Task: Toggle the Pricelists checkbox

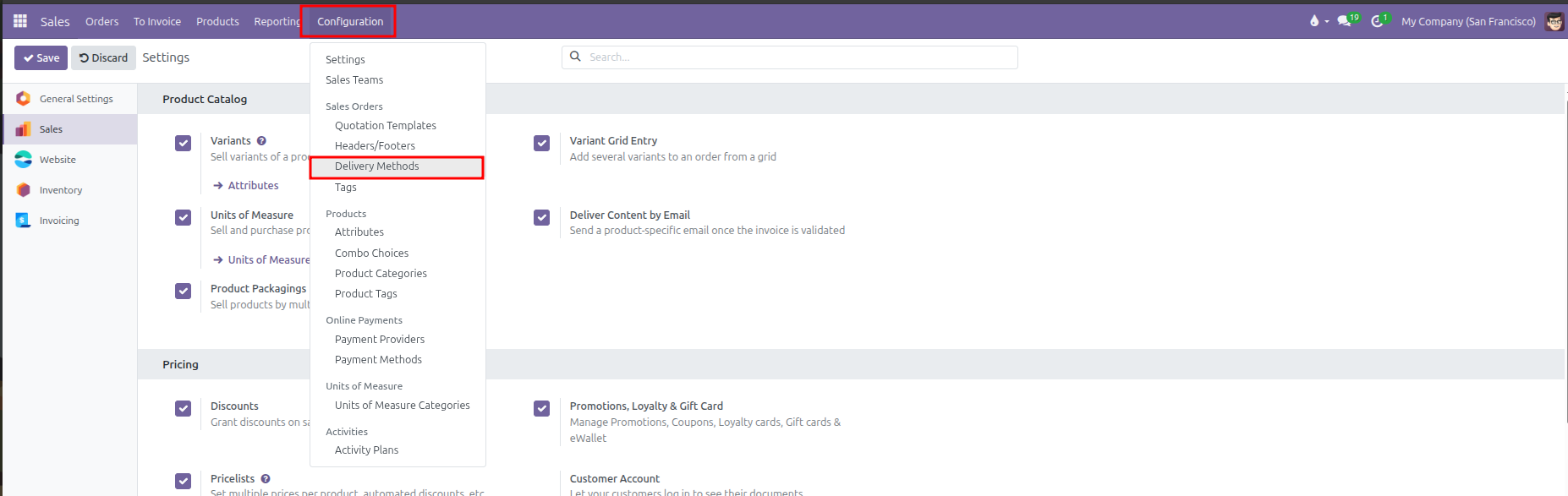Action: click(x=183, y=481)
